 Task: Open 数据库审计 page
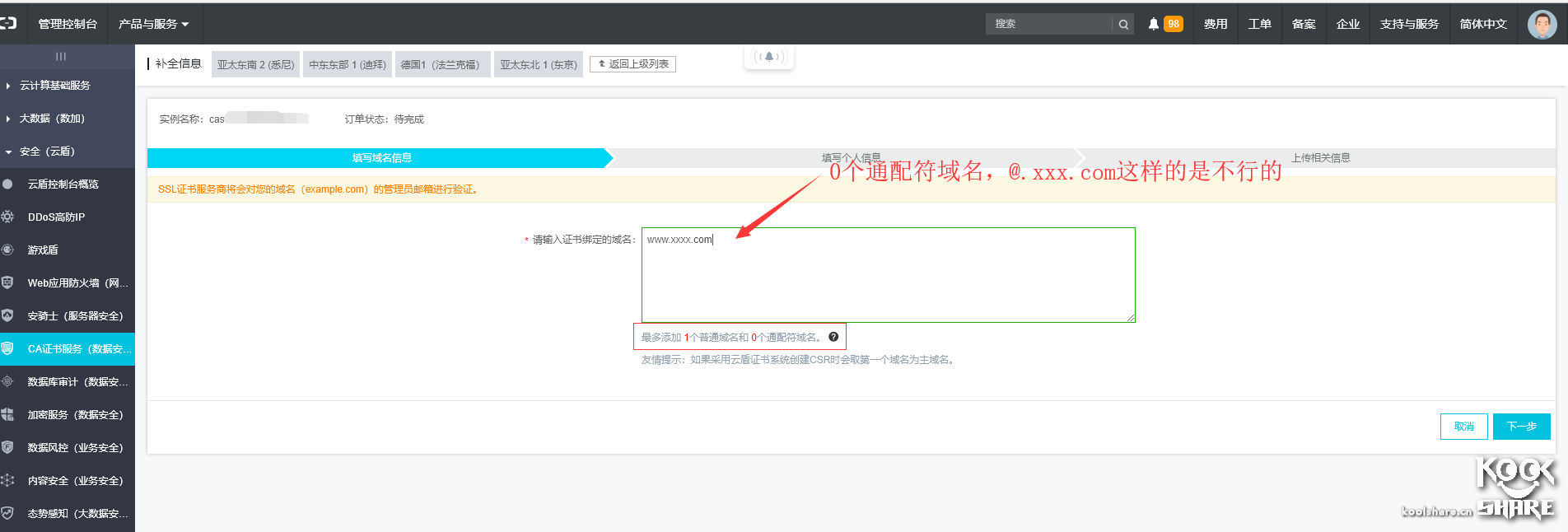pyautogui.click(x=77, y=382)
